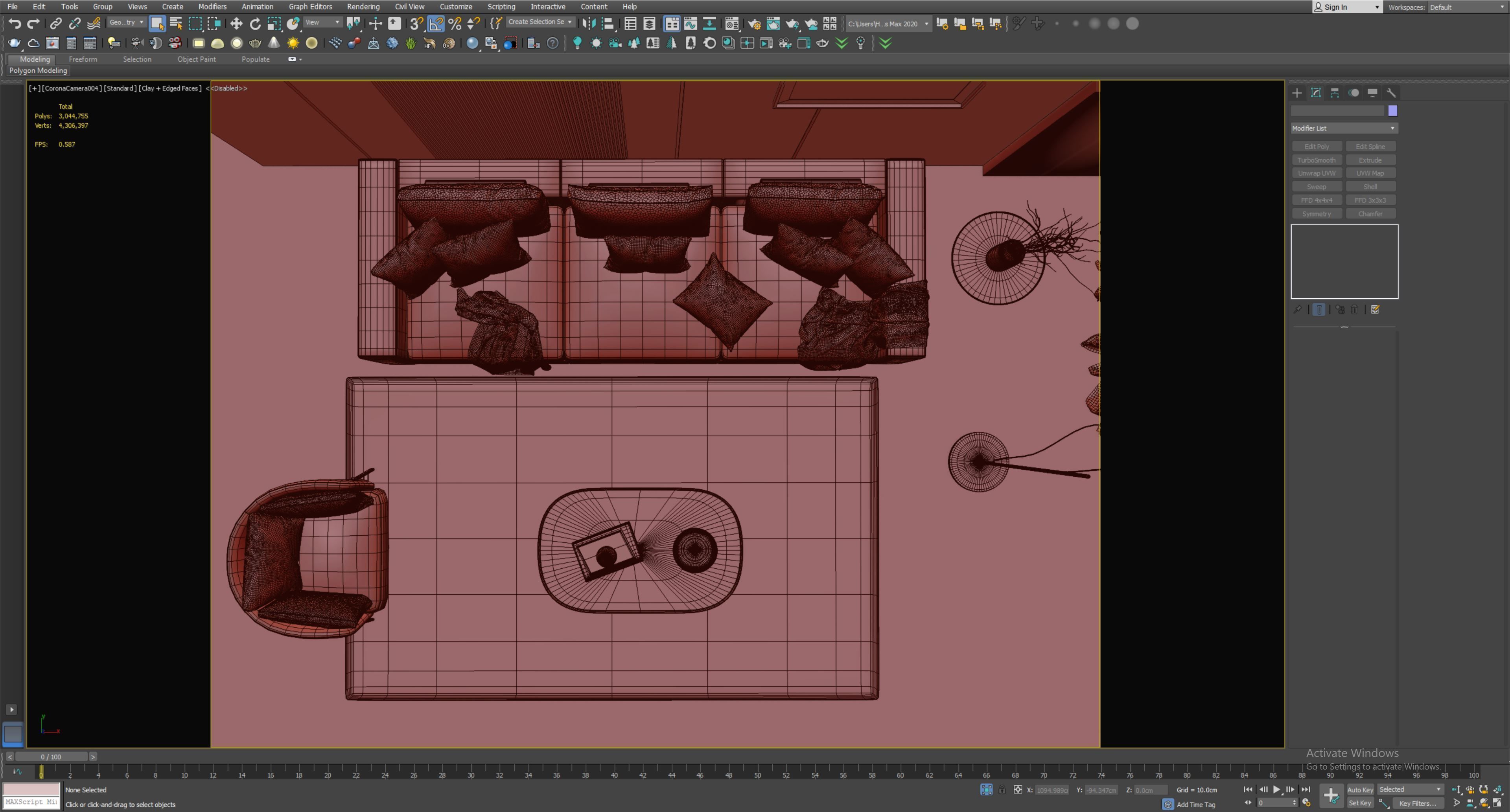Switch to the Freeform ribbon tab
The height and width of the screenshot is (812, 1510).
(83, 59)
